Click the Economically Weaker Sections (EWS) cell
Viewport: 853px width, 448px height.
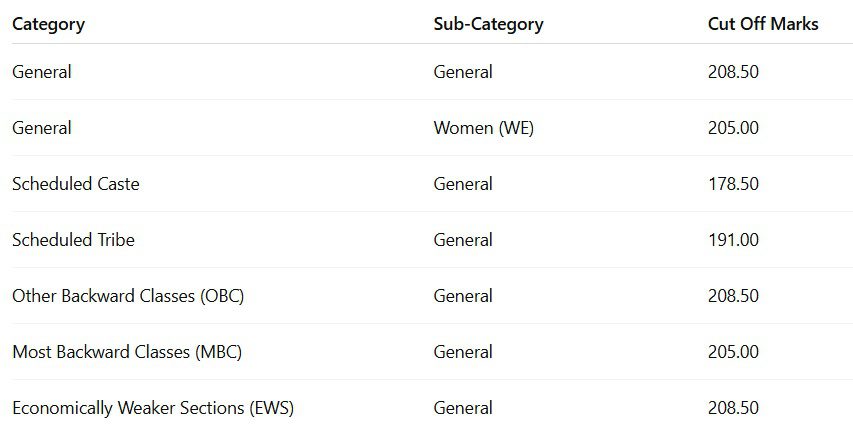click(x=153, y=408)
